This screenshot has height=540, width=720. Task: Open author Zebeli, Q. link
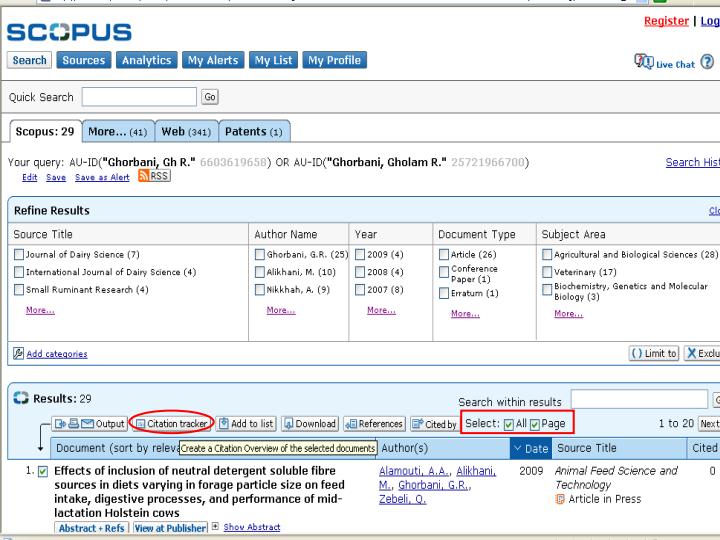pos(402,499)
